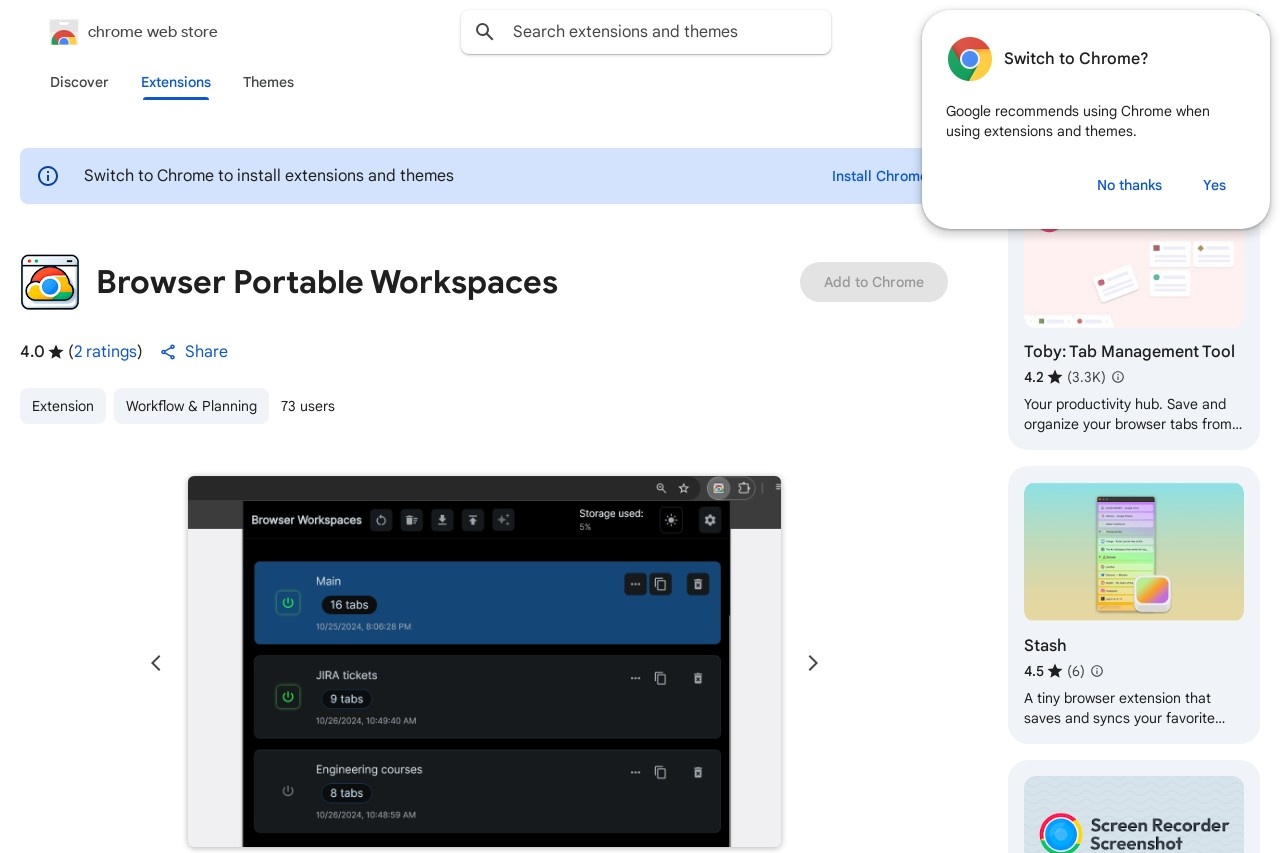Click the 'Browser Portable Workspaces' heading

[327, 282]
